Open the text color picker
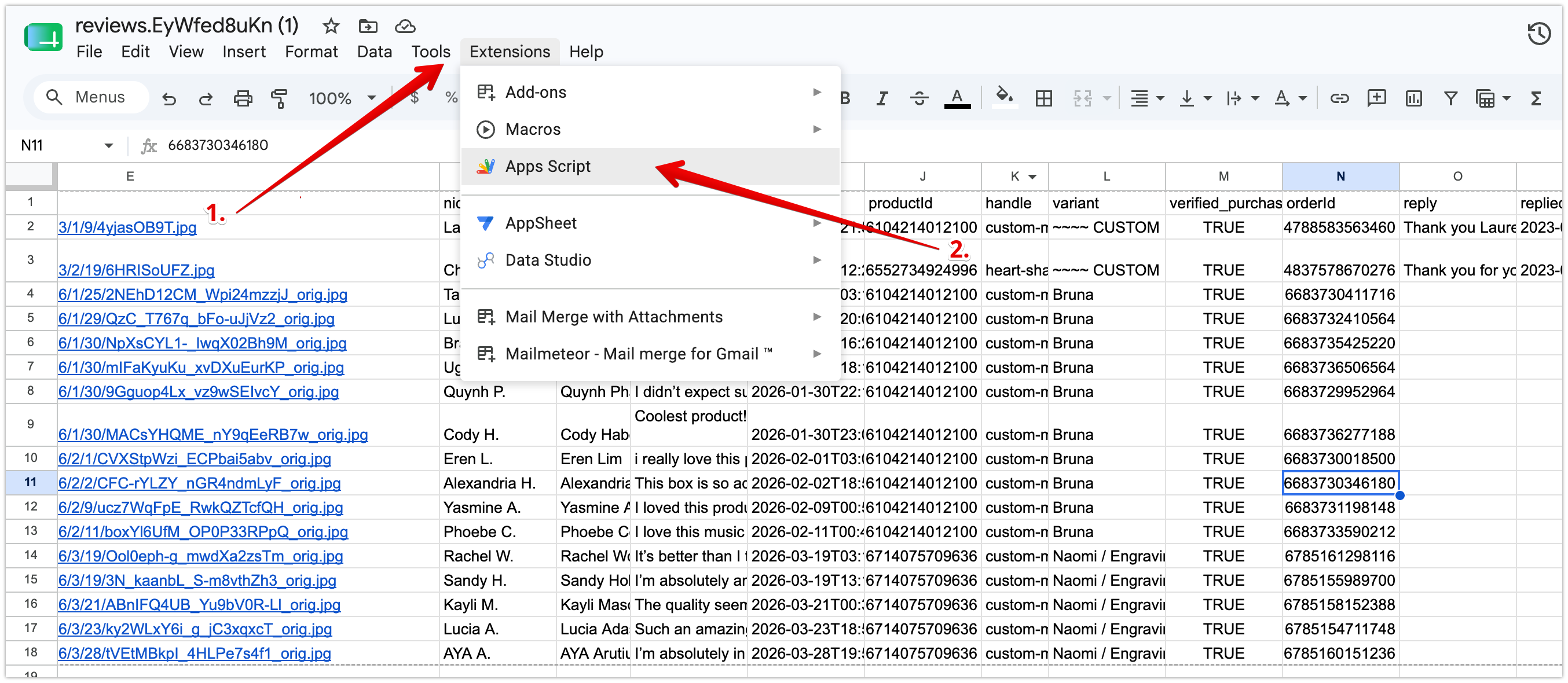This screenshot has height=683, width=1568. coord(957,98)
